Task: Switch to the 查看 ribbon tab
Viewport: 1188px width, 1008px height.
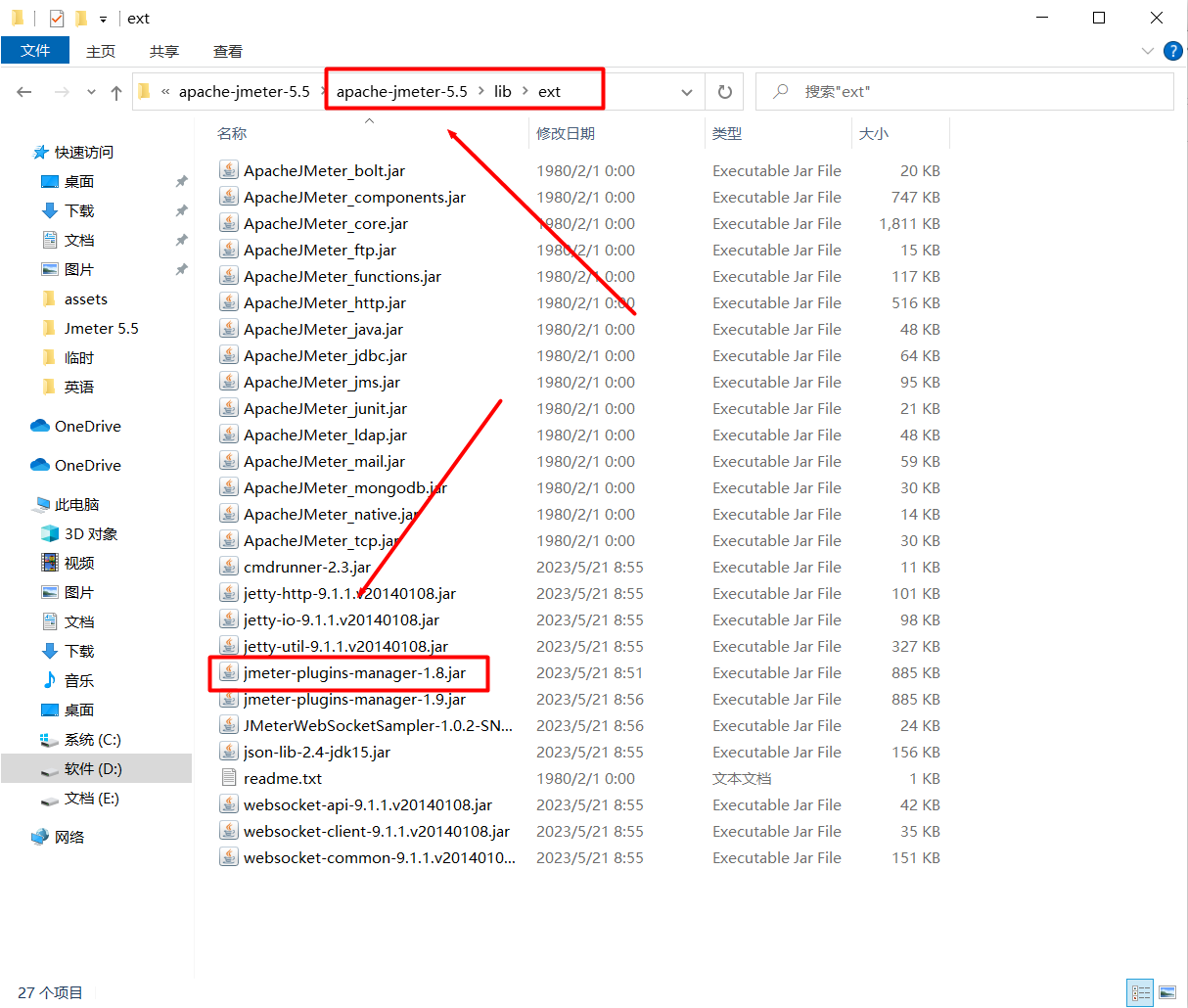Action: click(227, 51)
